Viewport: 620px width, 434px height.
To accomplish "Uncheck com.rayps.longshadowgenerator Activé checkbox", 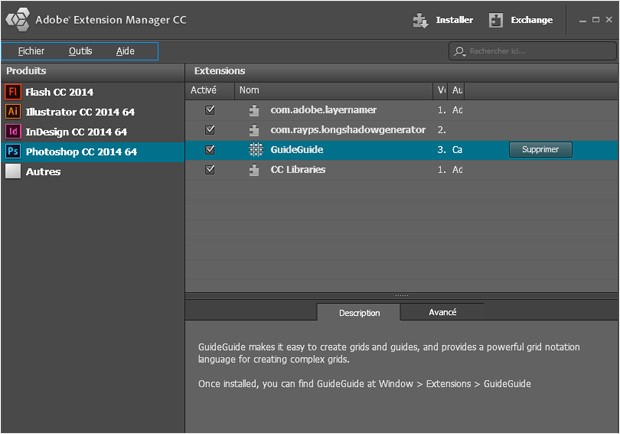I will (210, 130).
